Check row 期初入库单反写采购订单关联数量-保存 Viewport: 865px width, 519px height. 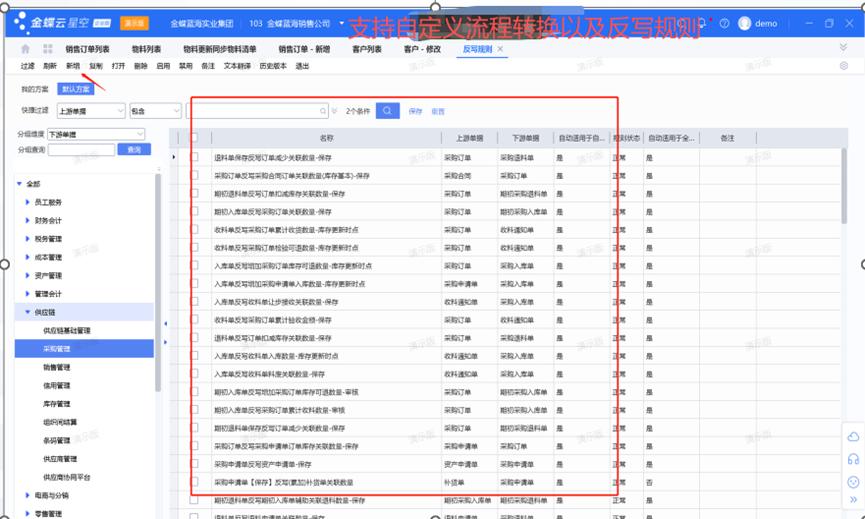(x=194, y=211)
